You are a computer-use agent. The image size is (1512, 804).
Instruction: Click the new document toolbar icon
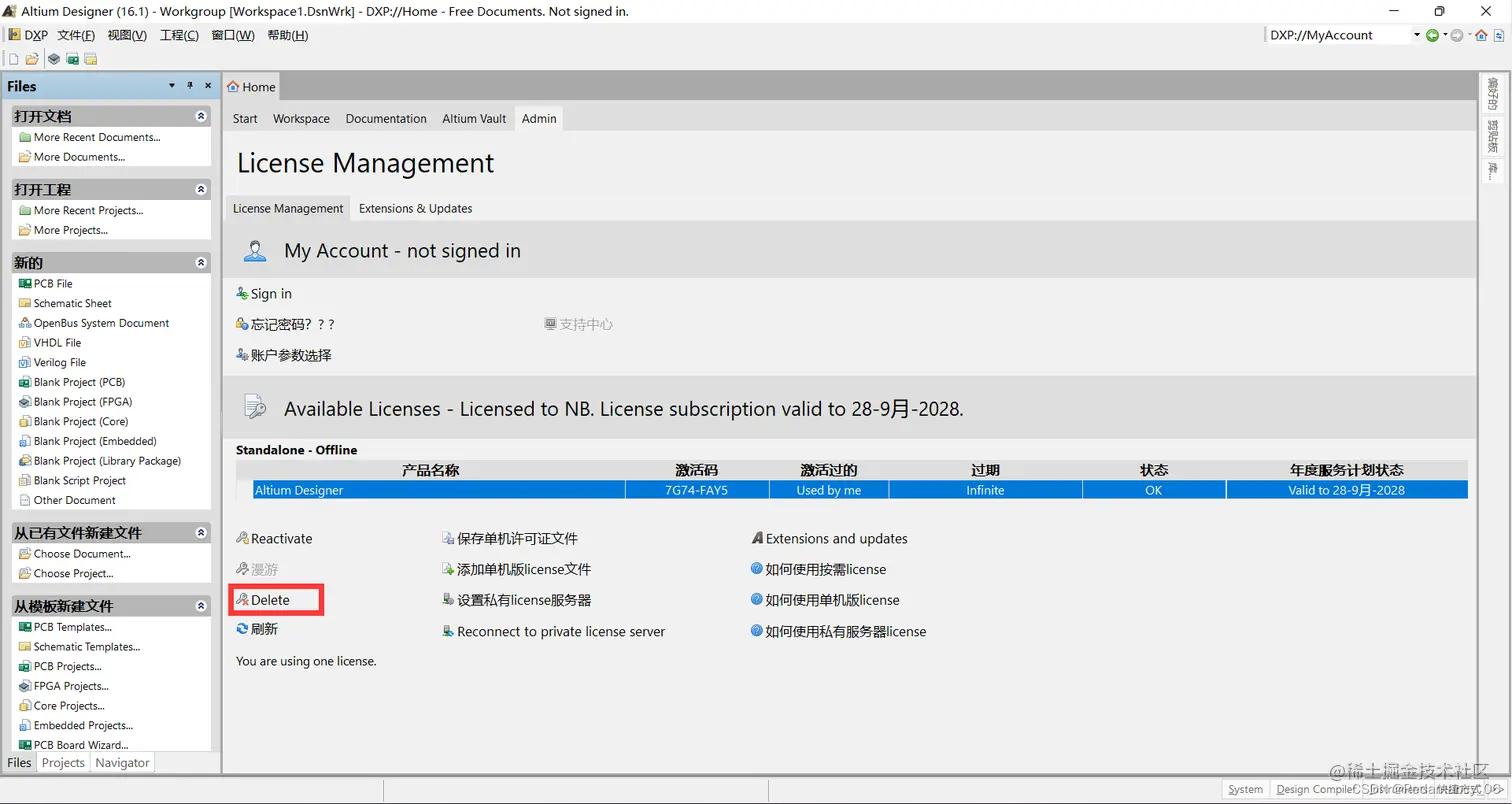coord(14,59)
